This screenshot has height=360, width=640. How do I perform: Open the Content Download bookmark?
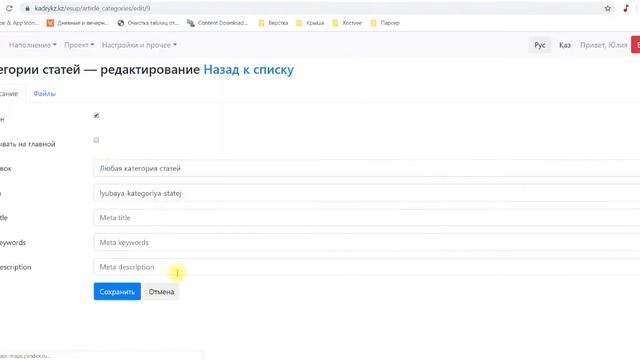point(218,23)
